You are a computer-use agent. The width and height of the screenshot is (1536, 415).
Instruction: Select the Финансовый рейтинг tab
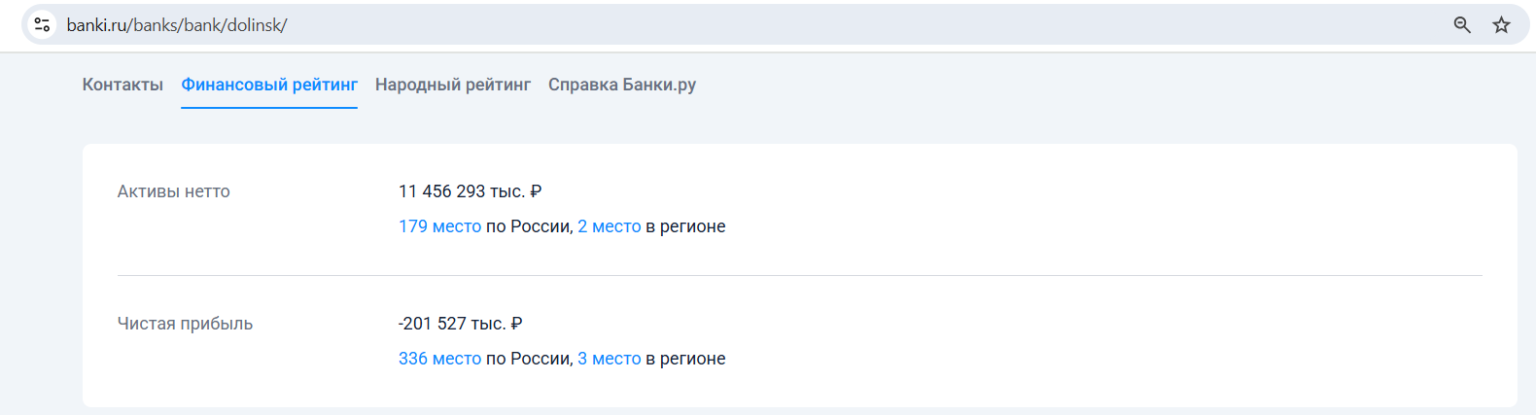(269, 85)
